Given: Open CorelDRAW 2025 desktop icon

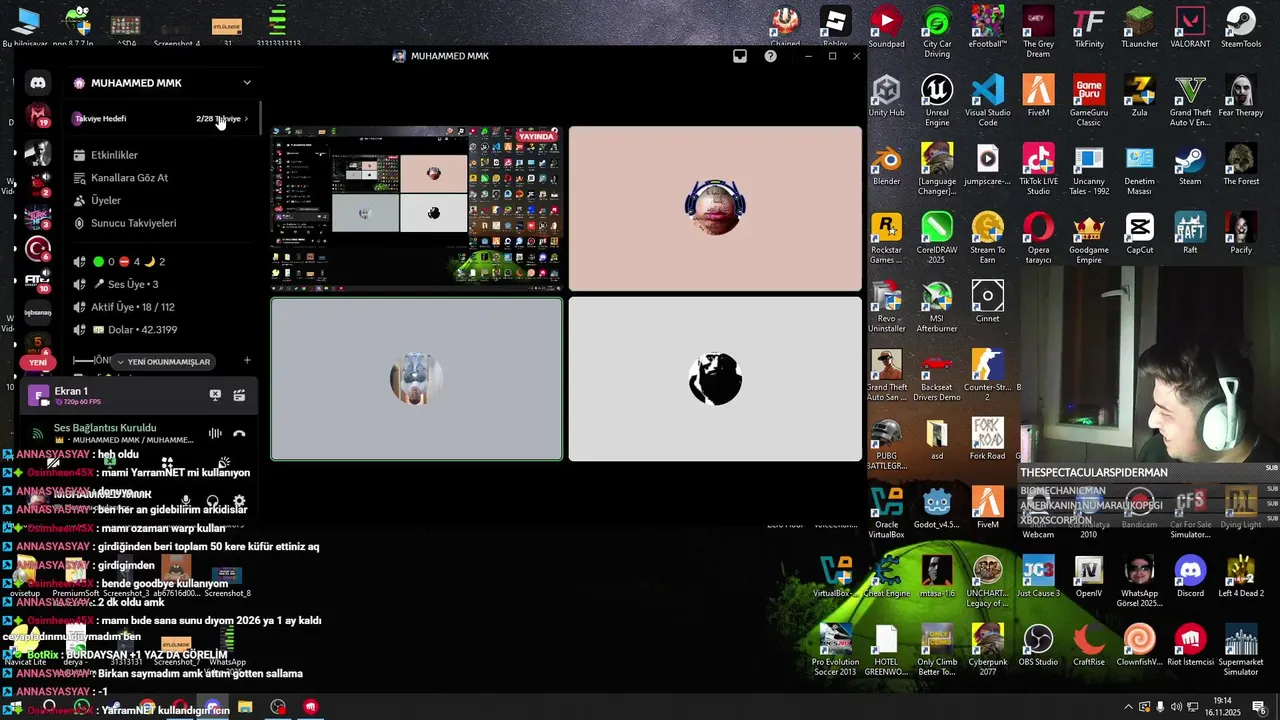Looking at the screenshot, I should tap(937, 238).
